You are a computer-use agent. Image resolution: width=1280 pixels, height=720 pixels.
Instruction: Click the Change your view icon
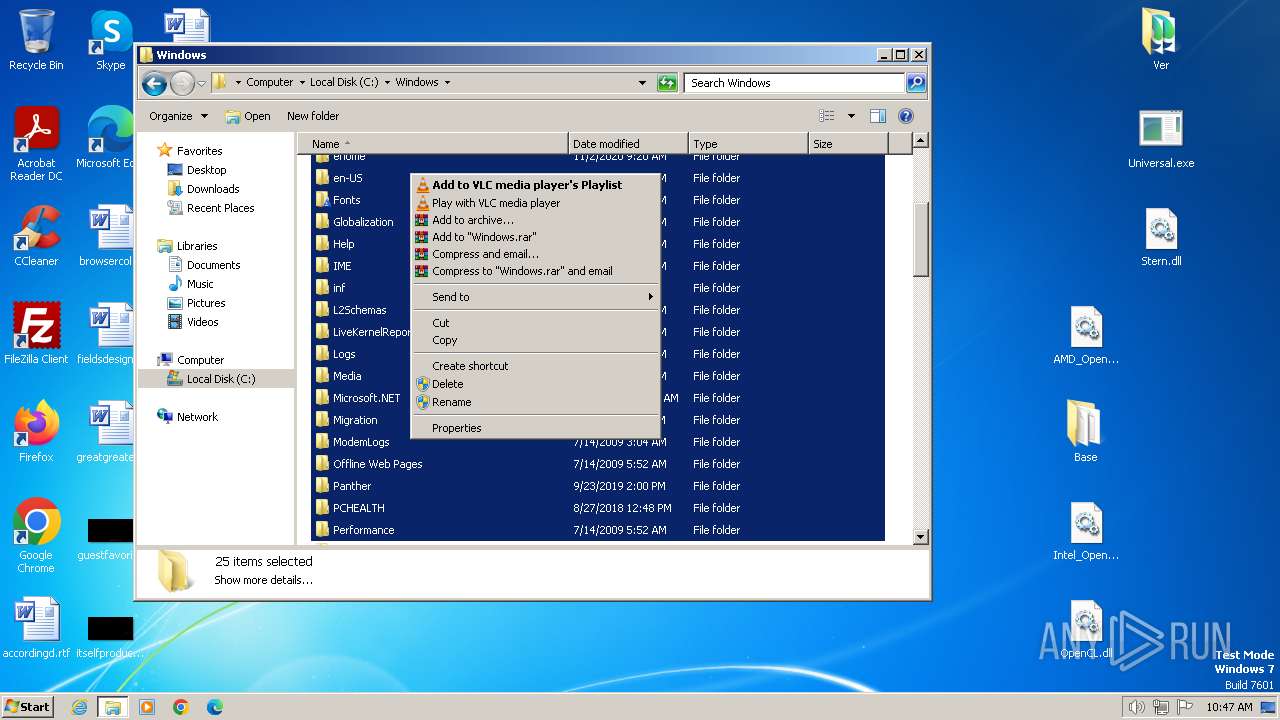827,116
